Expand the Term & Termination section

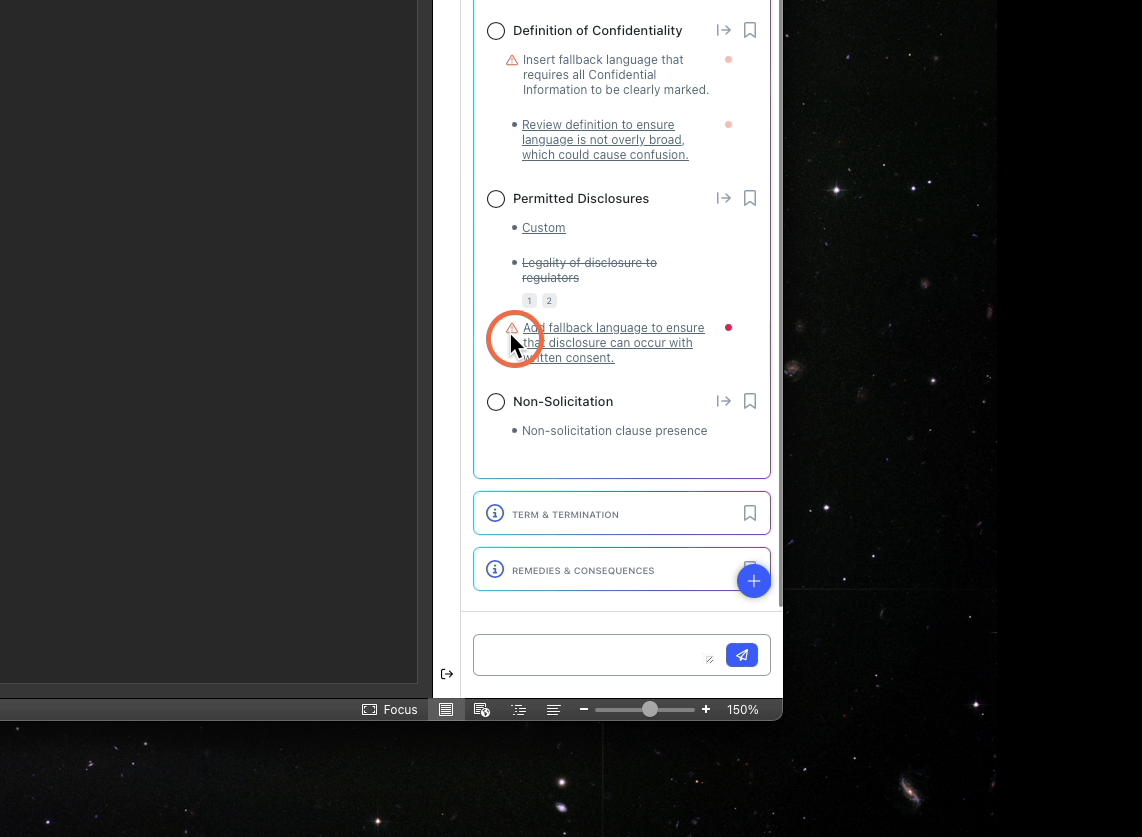[x=621, y=514]
